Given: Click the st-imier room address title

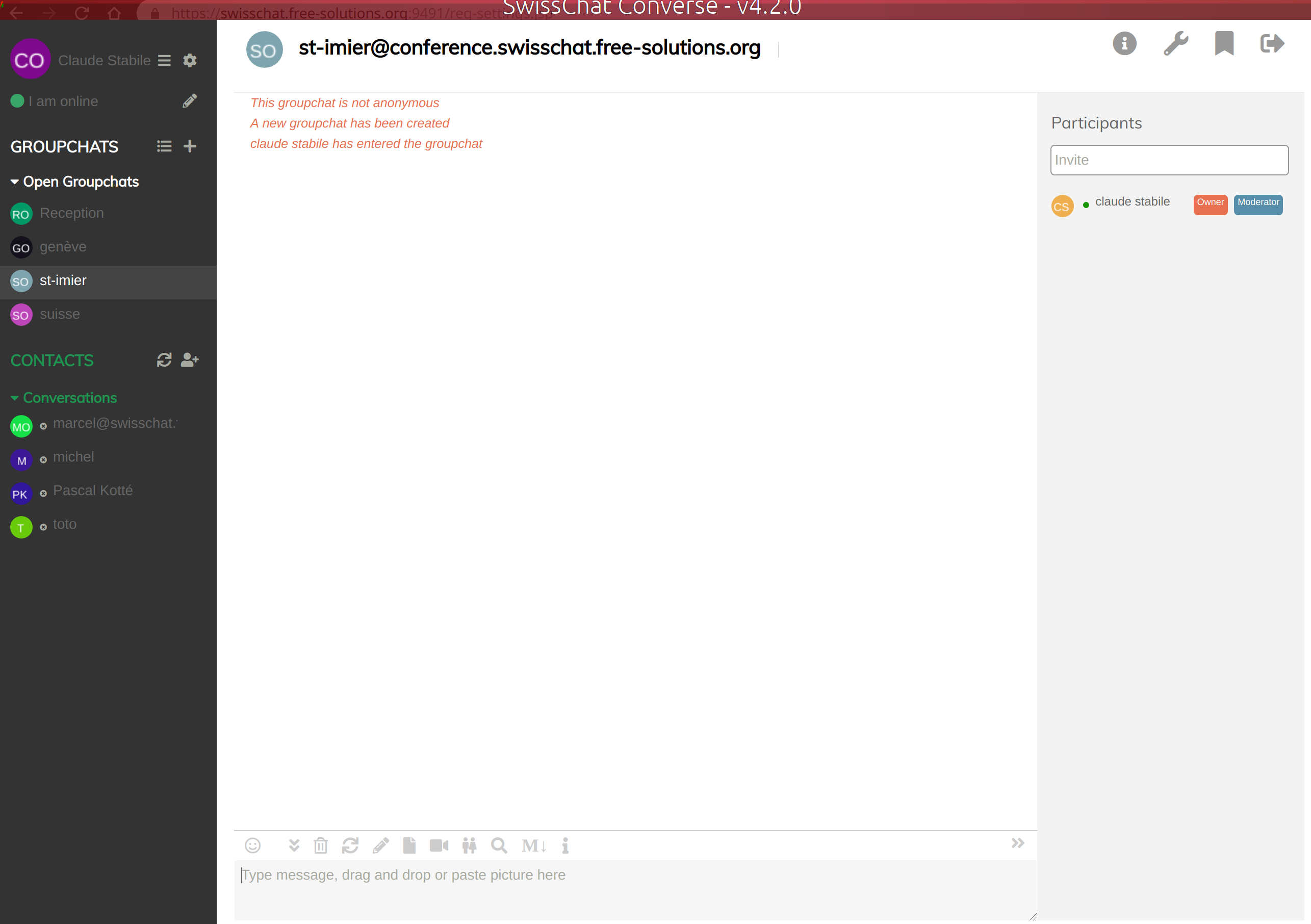Looking at the screenshot, I should tap(529, 47).
